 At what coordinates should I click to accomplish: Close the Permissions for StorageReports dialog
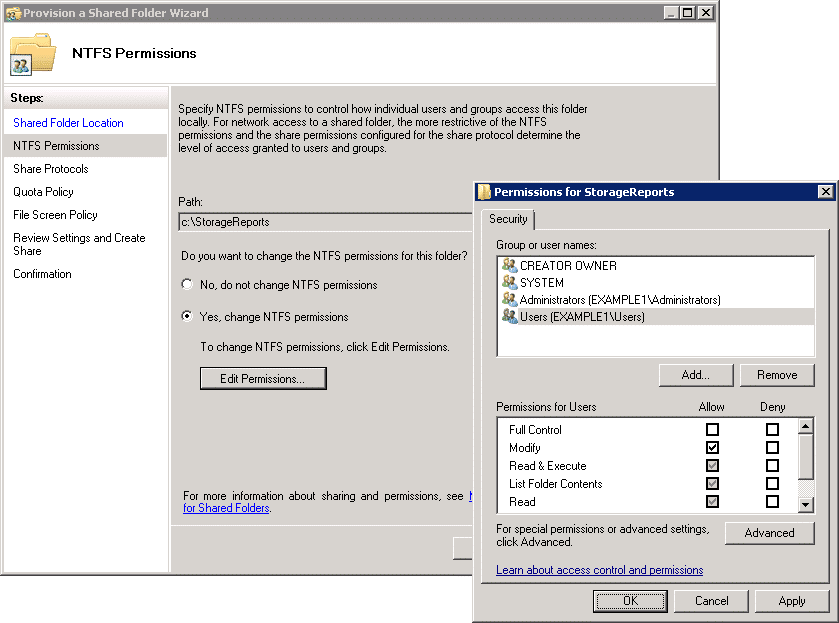pyautogui.click(x=826, y=192)
